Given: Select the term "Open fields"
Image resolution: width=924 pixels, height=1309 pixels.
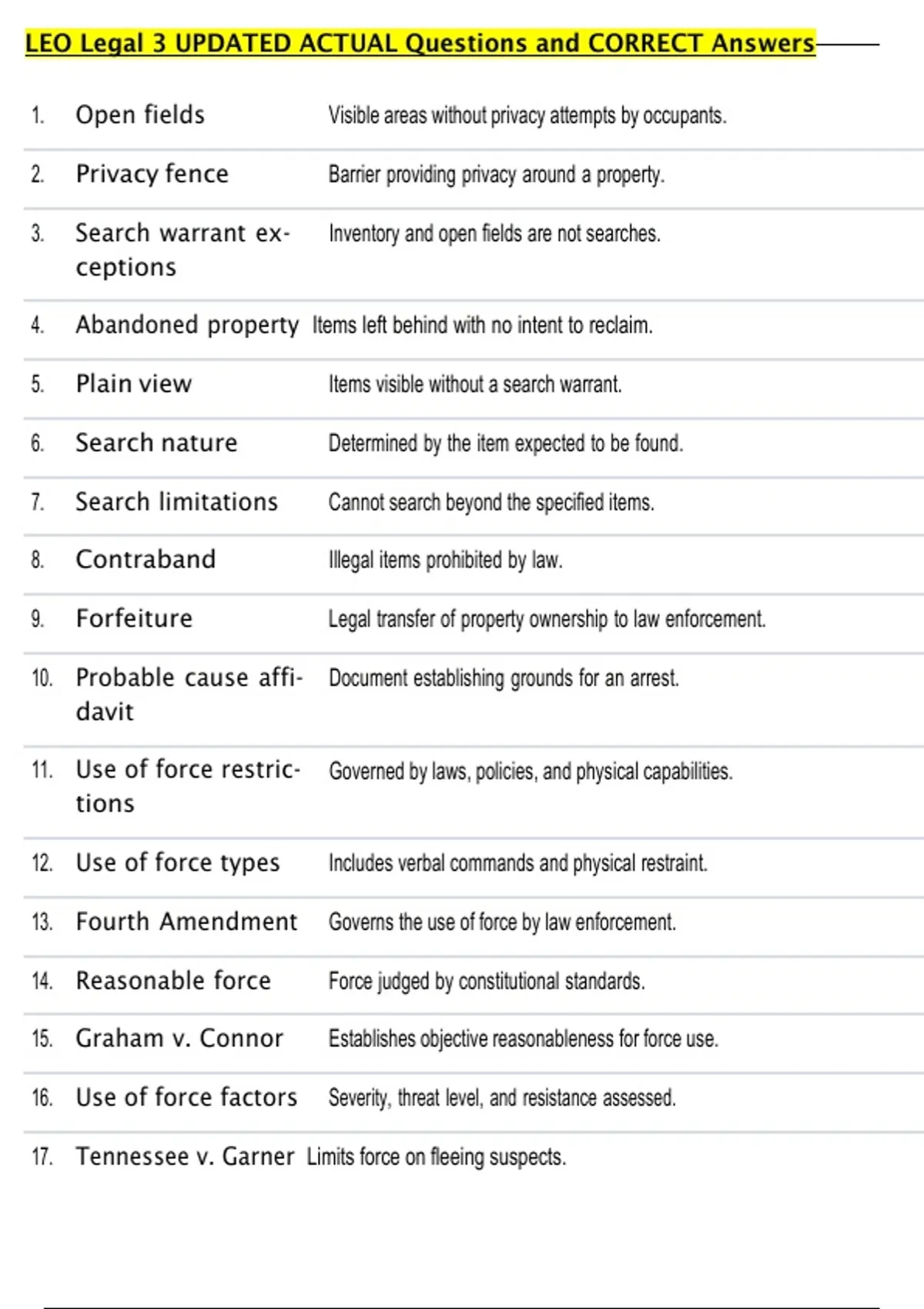Looking at the screenshot, I should (140, 115).
